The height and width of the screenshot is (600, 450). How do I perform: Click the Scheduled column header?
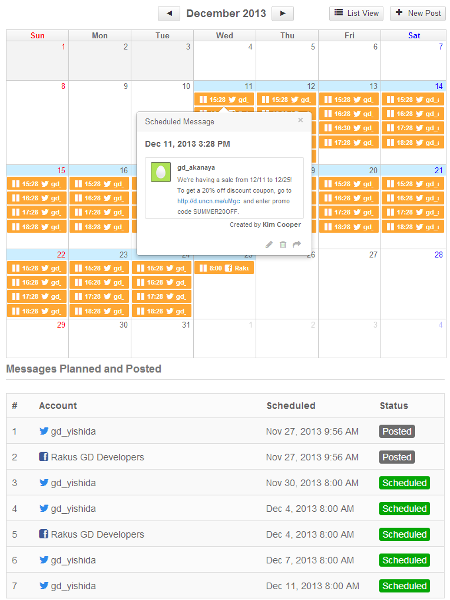[x=291, y=406]
